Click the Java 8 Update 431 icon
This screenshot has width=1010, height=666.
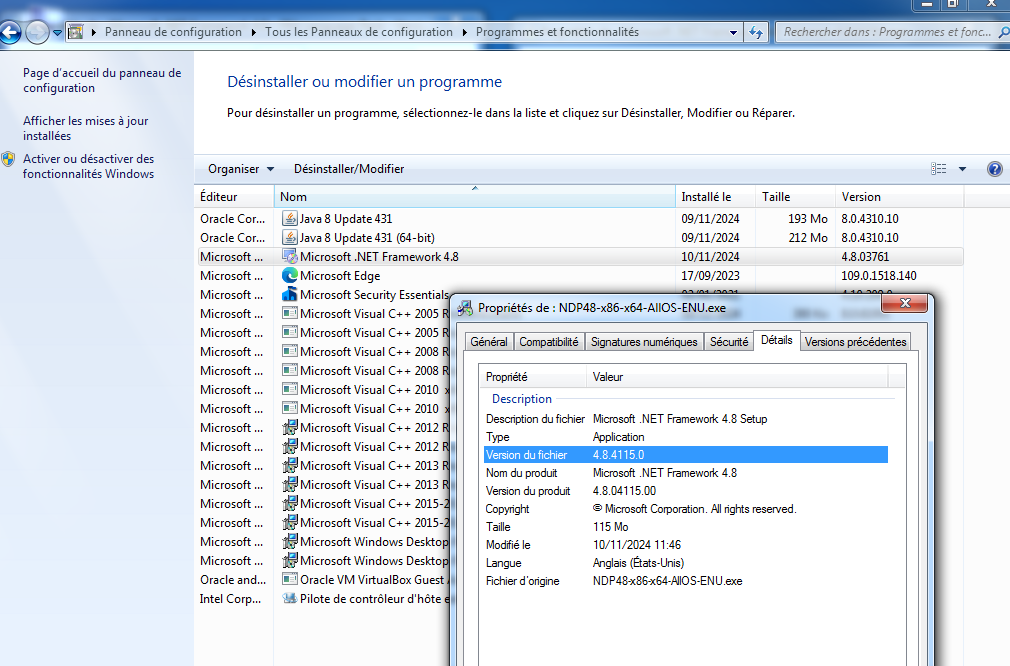pyautogui.click(x=290, y=218)
